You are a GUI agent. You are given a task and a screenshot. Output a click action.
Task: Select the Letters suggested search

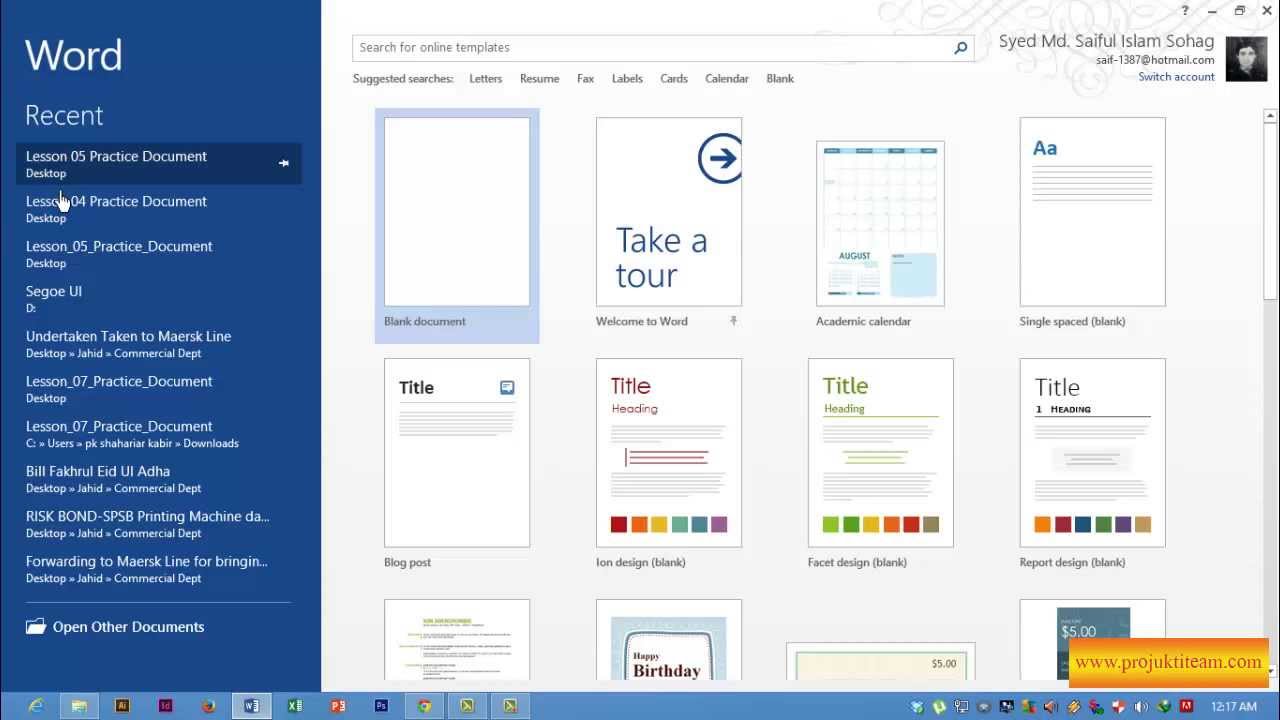point(485,79)
